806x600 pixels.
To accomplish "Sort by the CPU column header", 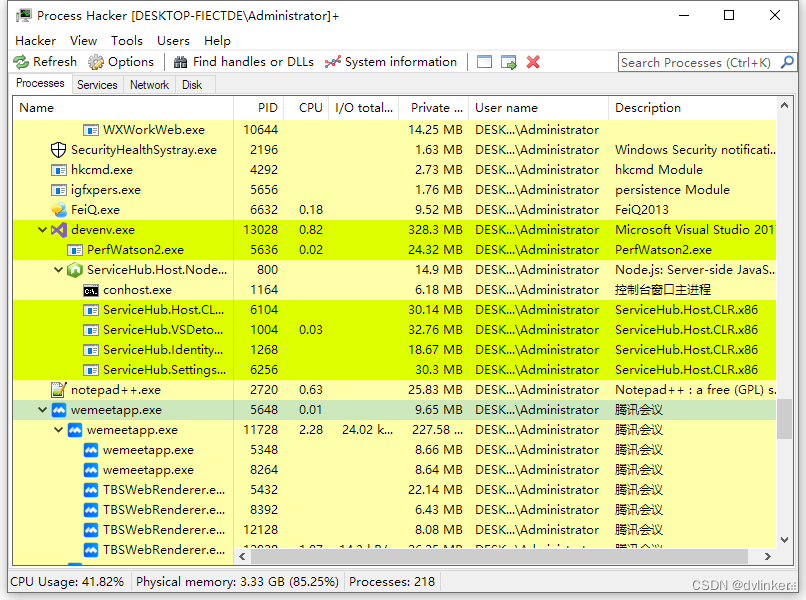I will tap(306, 108).
